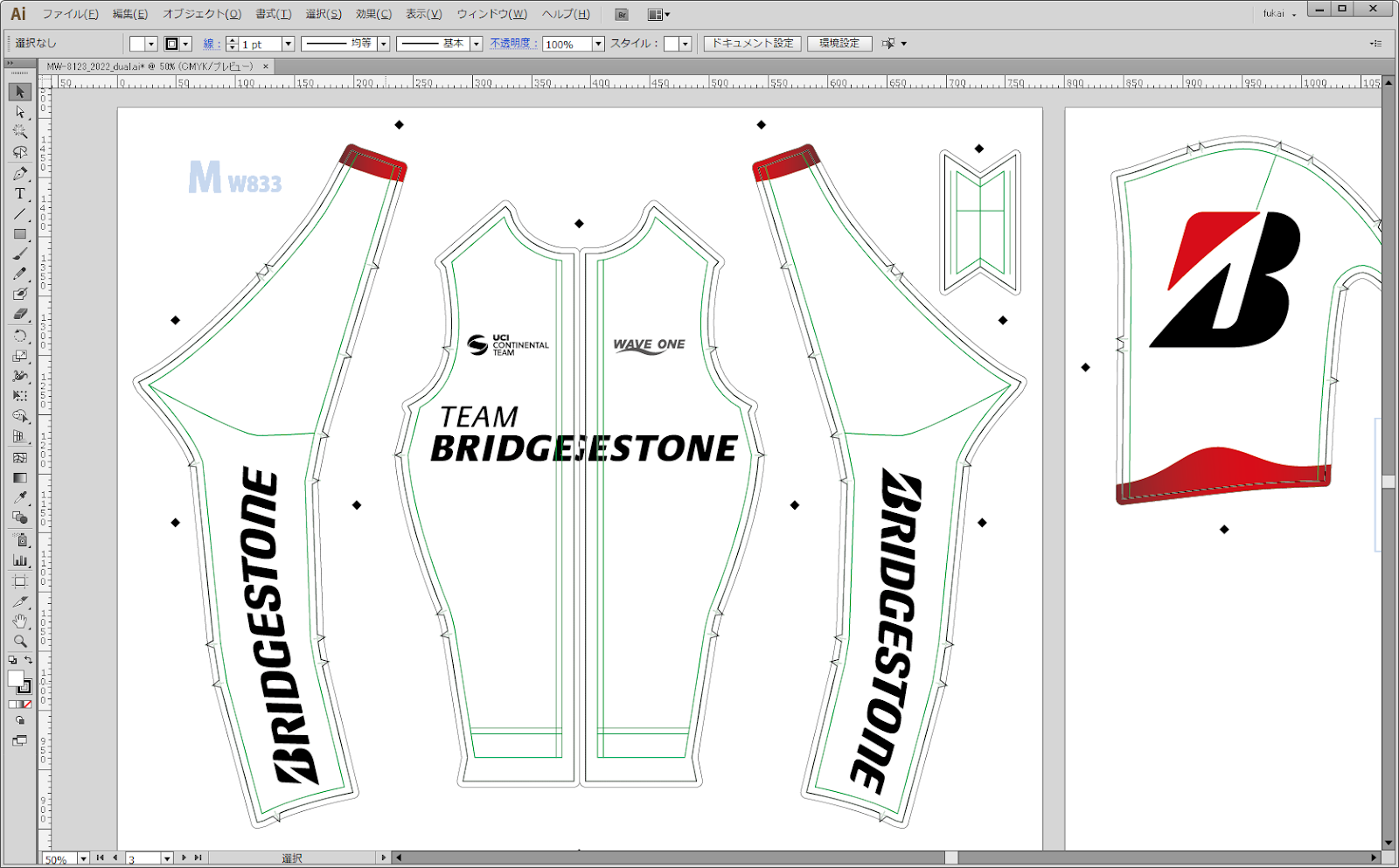Click the Stroke color box in toolbox

point(24,687)
